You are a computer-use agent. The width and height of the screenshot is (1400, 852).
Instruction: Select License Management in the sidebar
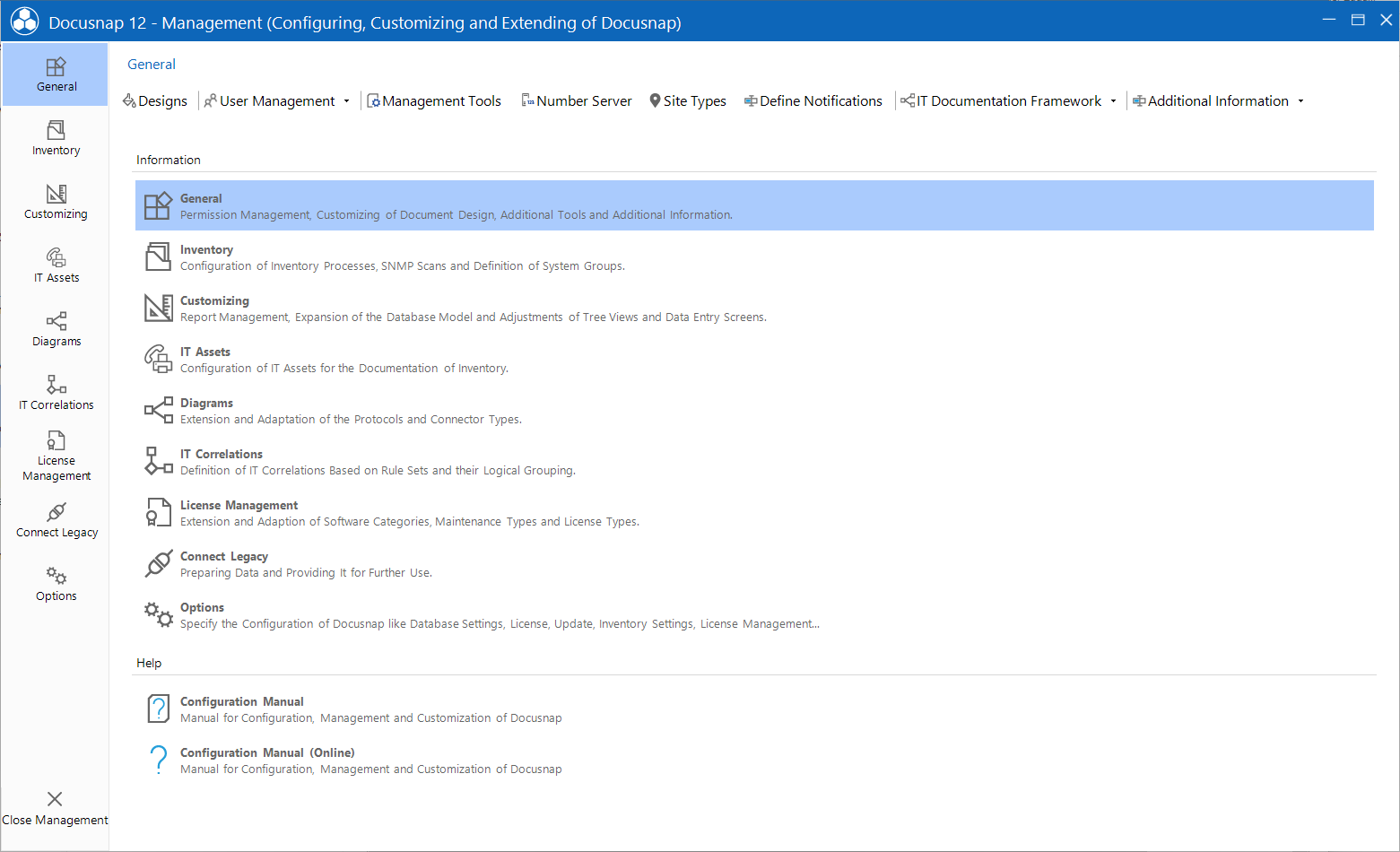(x=56, y=456)
